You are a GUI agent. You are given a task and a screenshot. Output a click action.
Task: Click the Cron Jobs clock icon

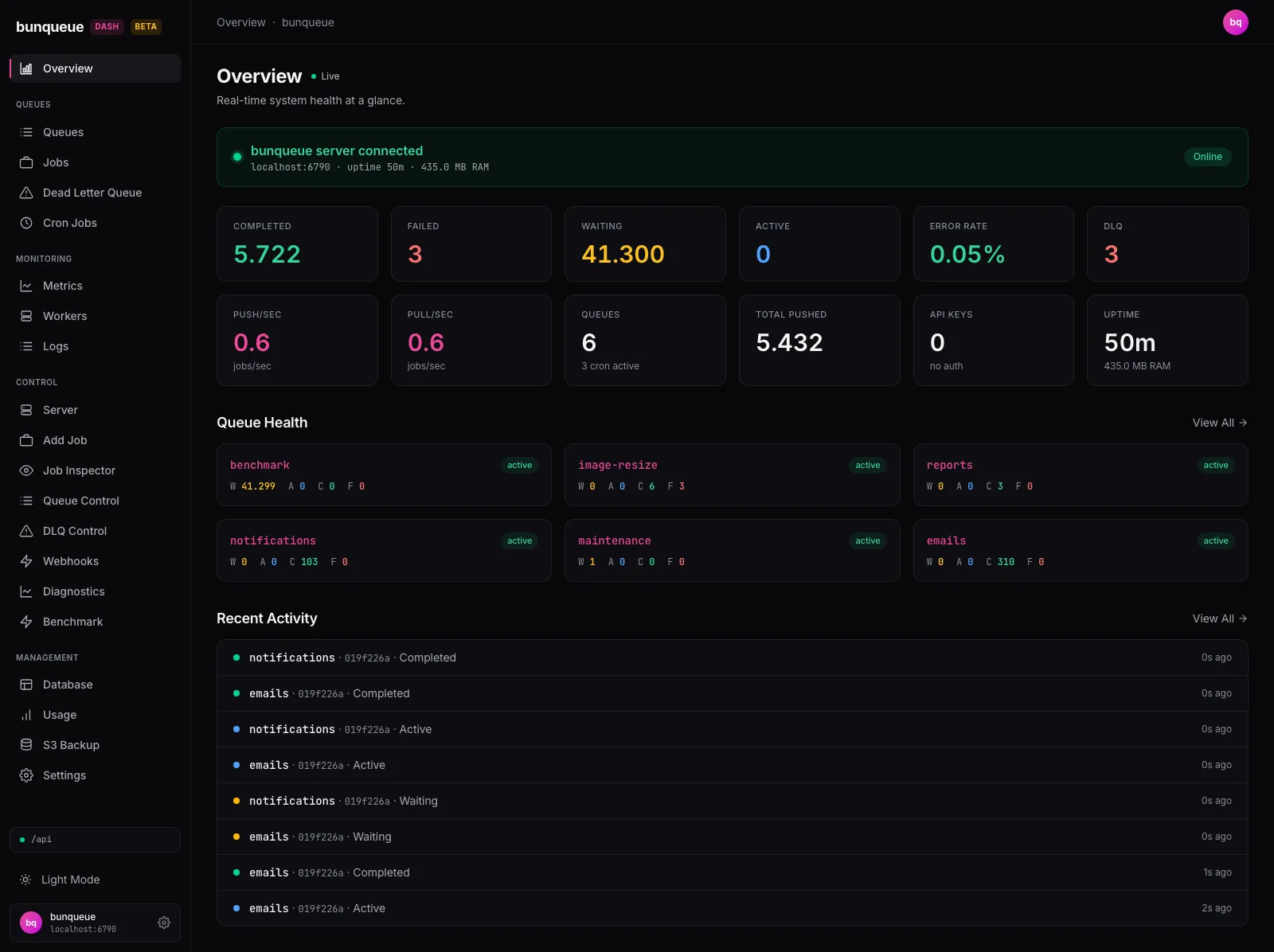coord(26,223)
